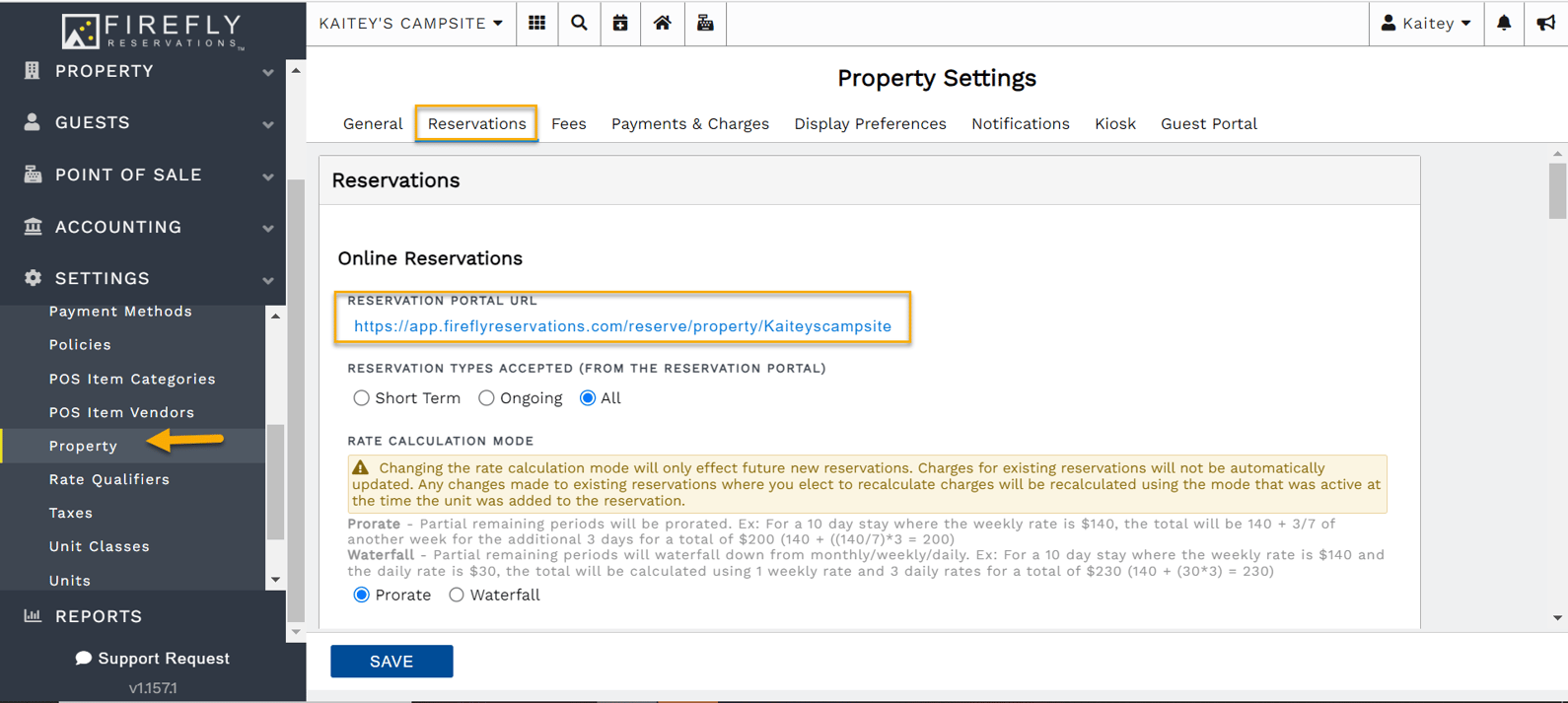Viewport: 1568px width, 703px height.
Task: Select the Ongoing reservation type
Action: (486, 398)
